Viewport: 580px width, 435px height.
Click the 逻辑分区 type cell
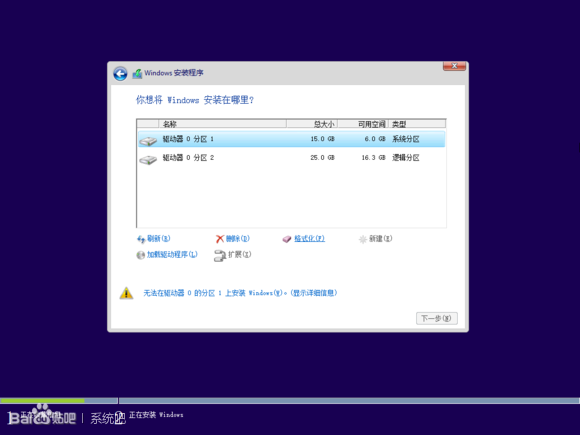pyautogui.click(x=406, y=158)
